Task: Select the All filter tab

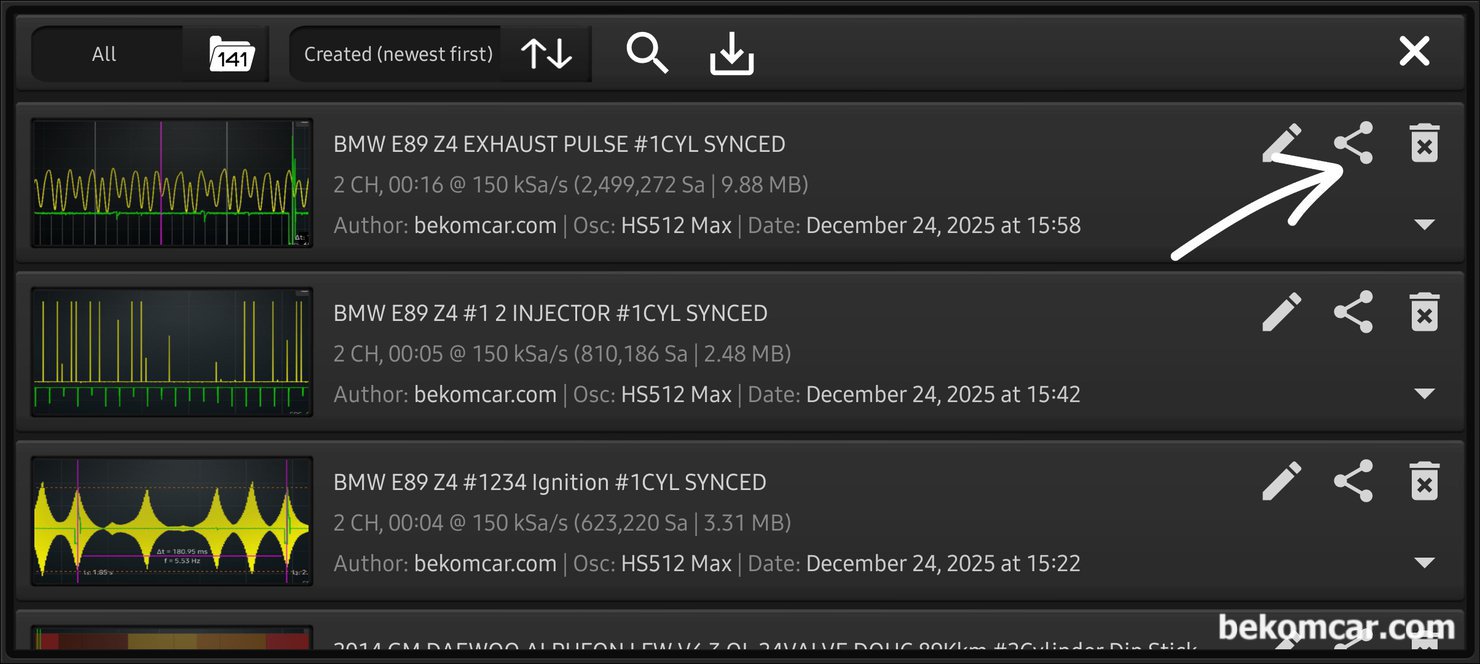Action: 105,54
